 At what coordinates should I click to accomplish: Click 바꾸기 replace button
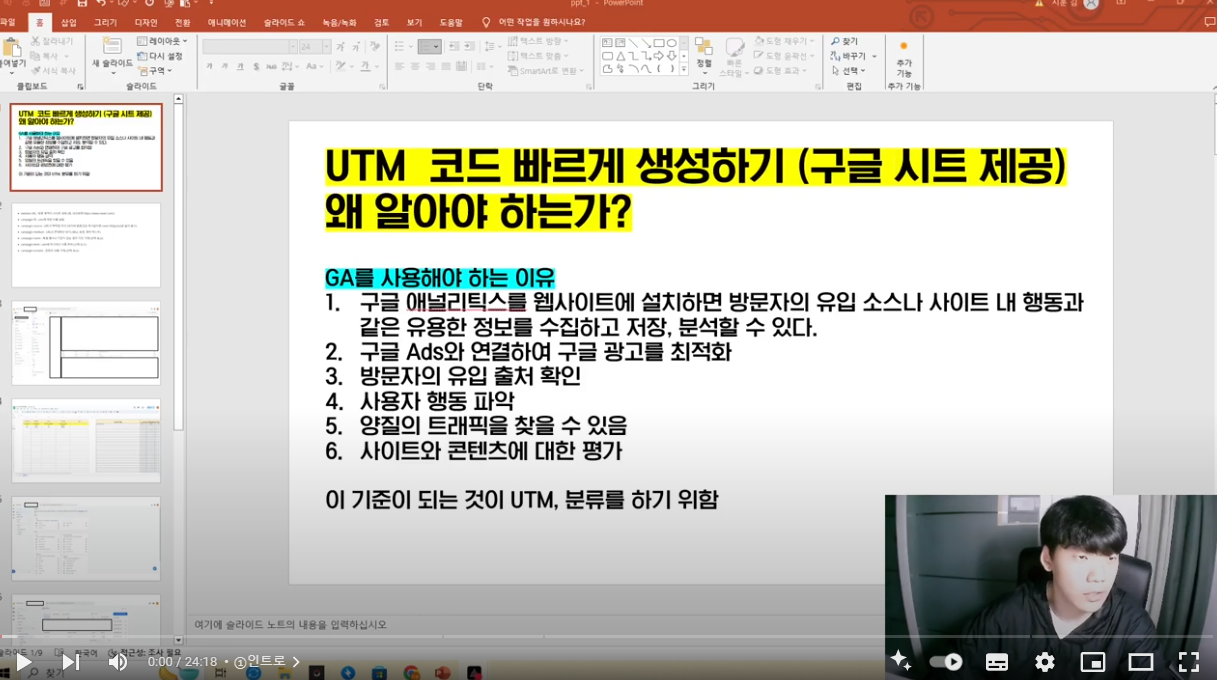click(x=852, y=56)
